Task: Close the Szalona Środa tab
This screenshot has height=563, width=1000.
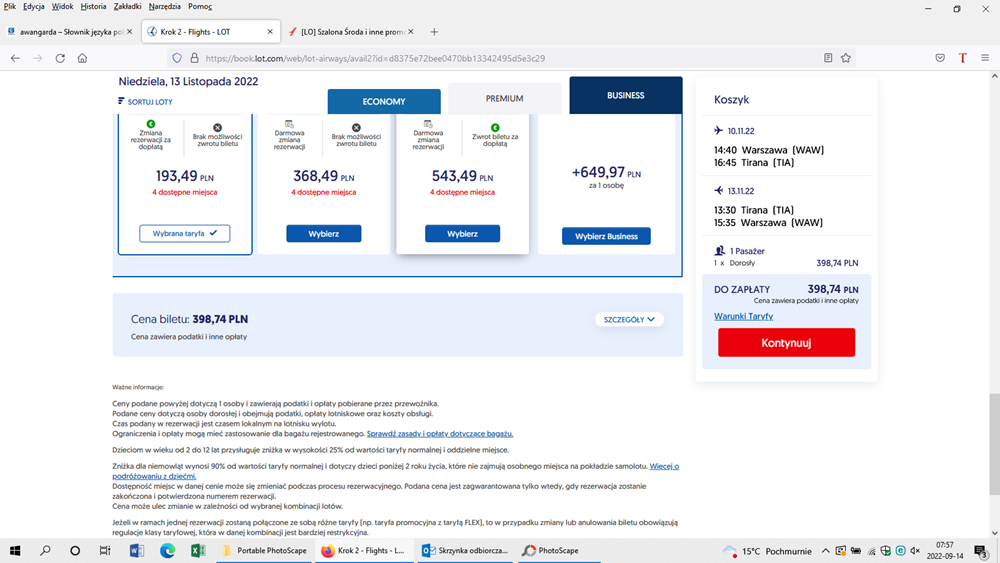Action: 411,31
